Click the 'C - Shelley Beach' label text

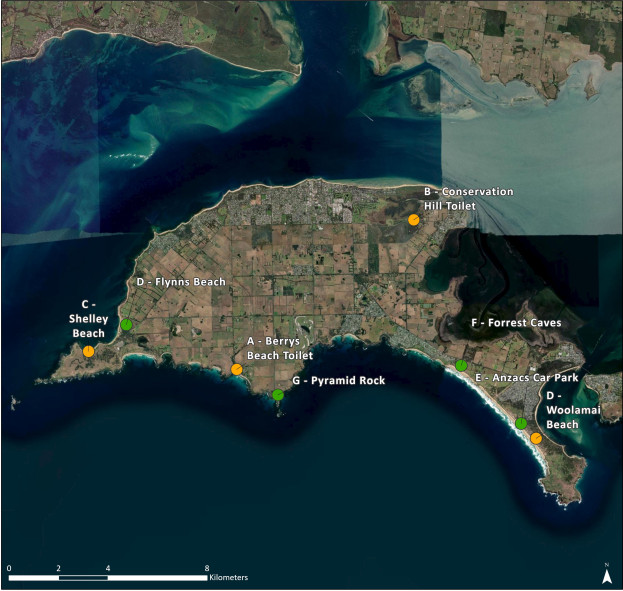[88, 319]
